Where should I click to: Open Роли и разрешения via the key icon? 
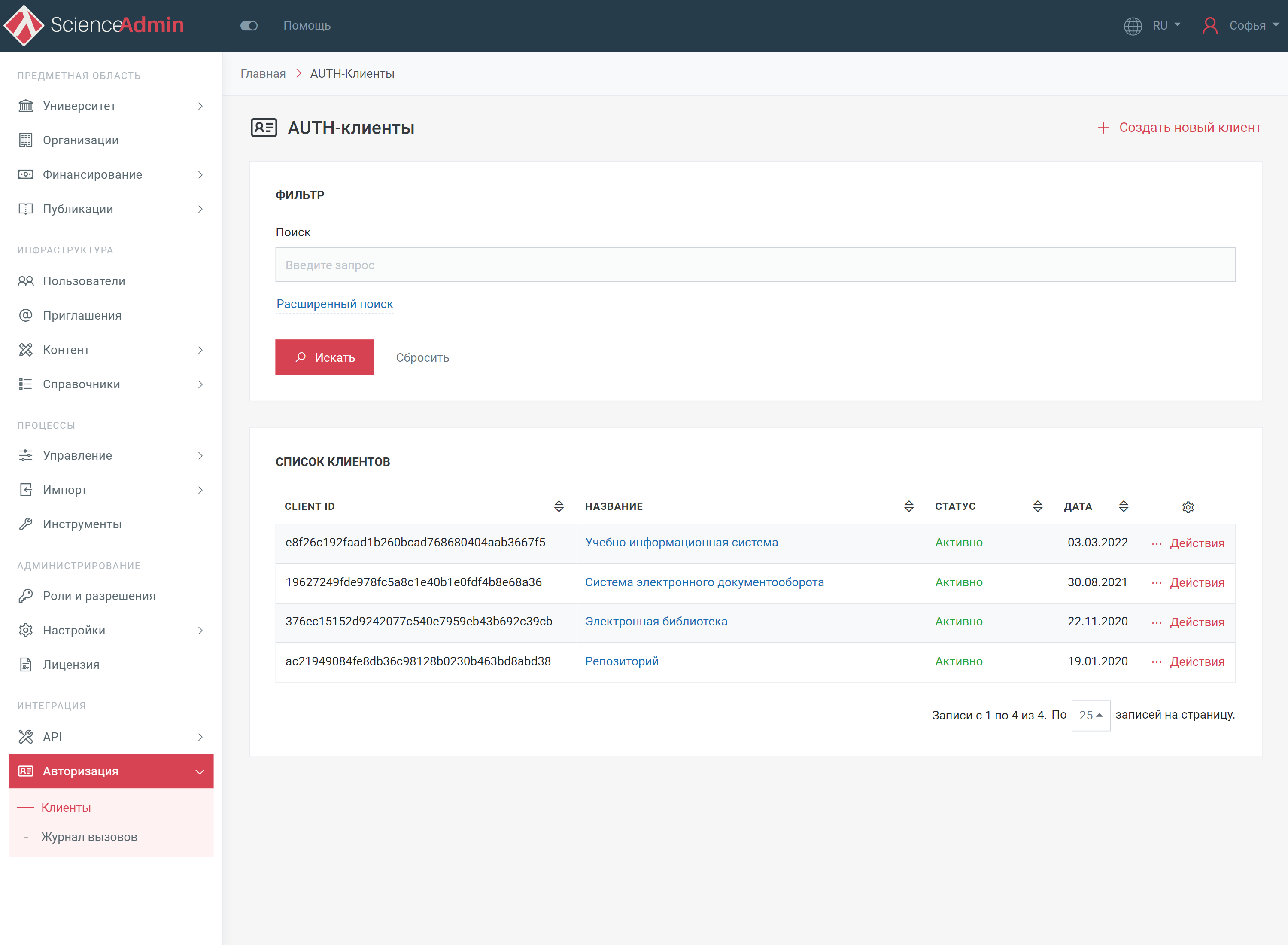[26, 595]
